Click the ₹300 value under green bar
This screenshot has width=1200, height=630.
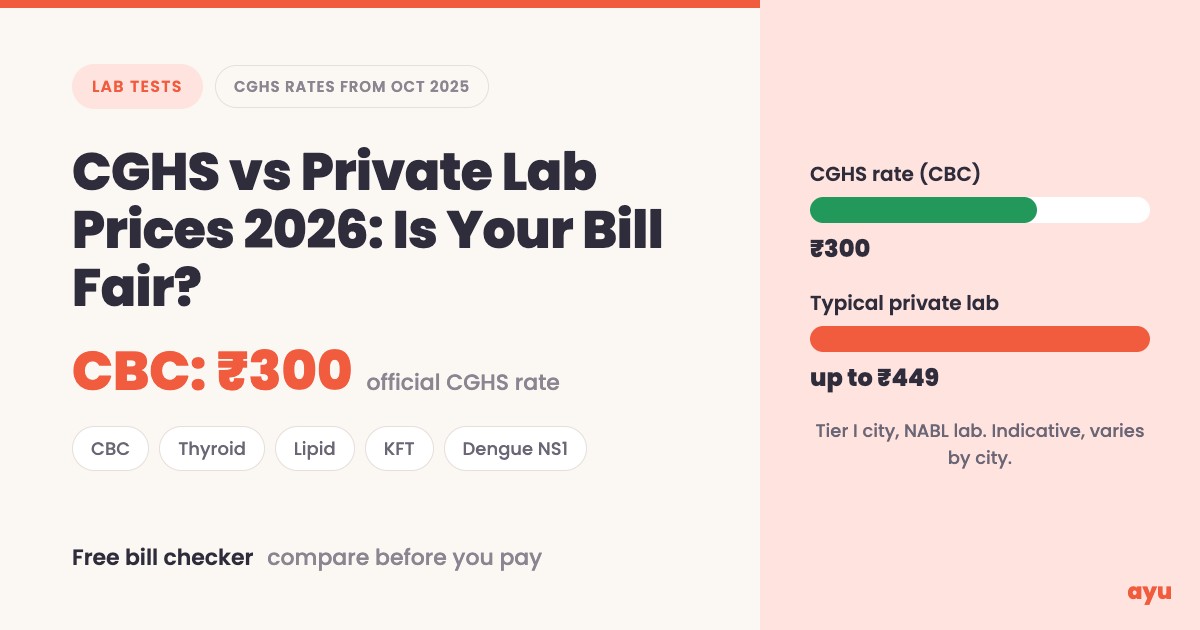coord(840,249)
